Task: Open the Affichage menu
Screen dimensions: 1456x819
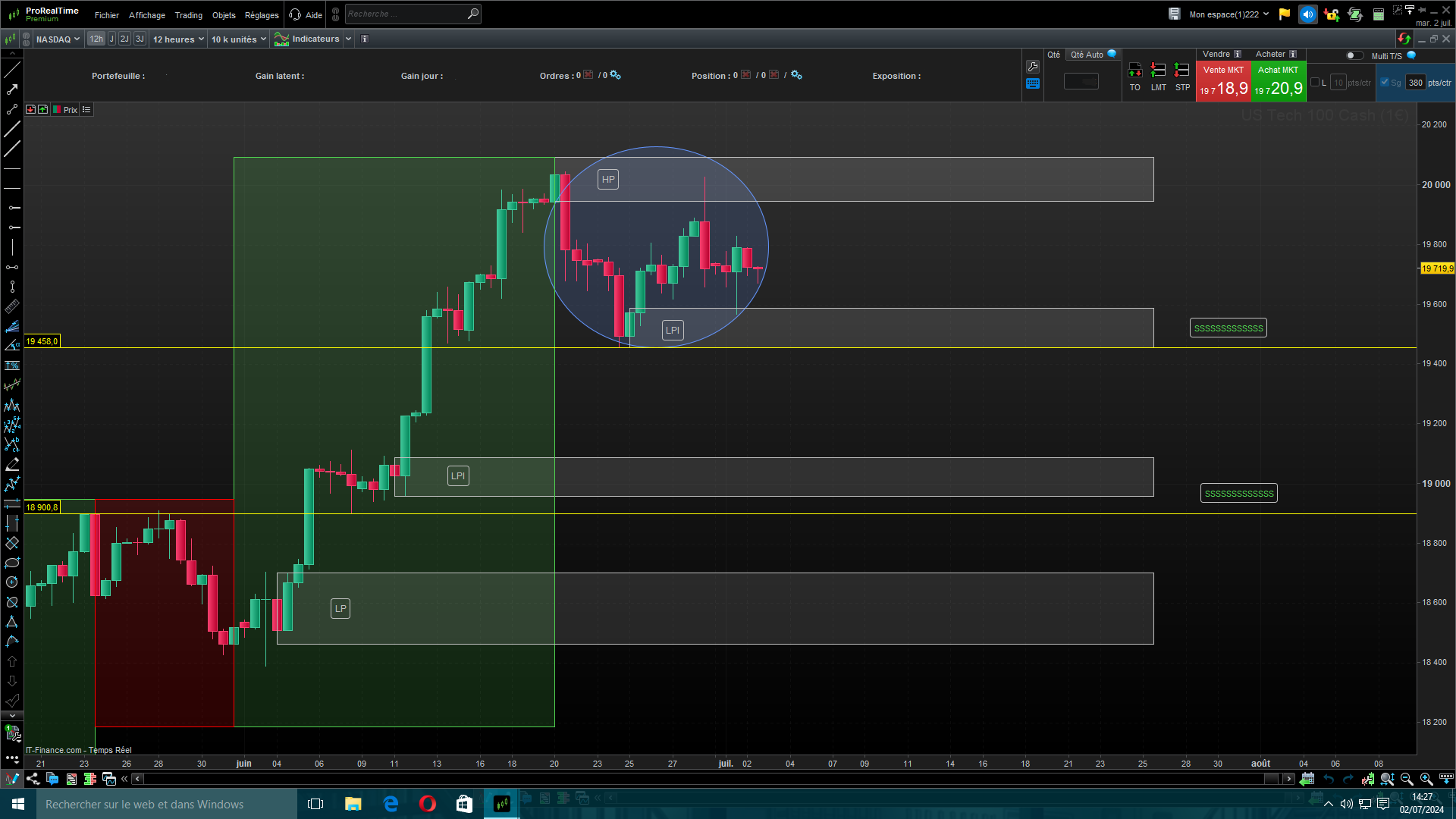Action: click(x=146, y=15)
